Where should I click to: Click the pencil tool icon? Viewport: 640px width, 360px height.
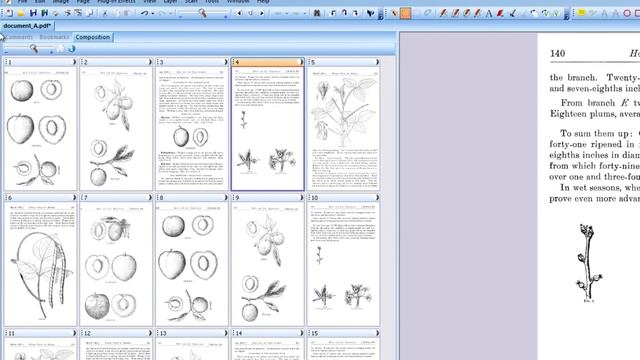(394, 13)
